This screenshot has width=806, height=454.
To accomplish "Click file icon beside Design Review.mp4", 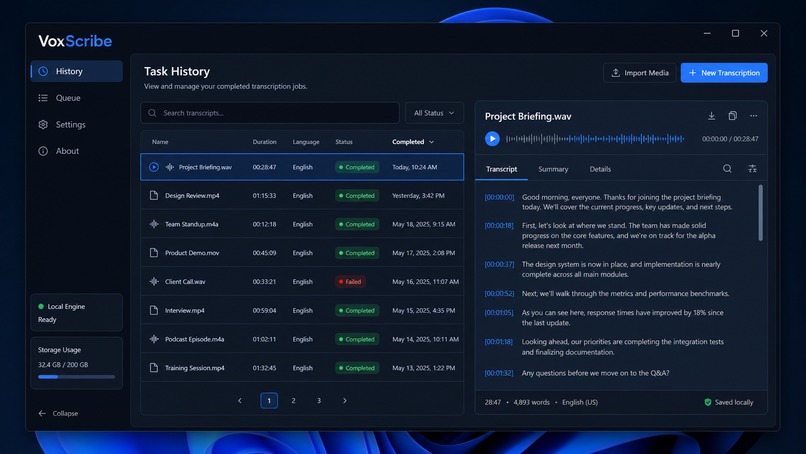I will coord(154,195).
